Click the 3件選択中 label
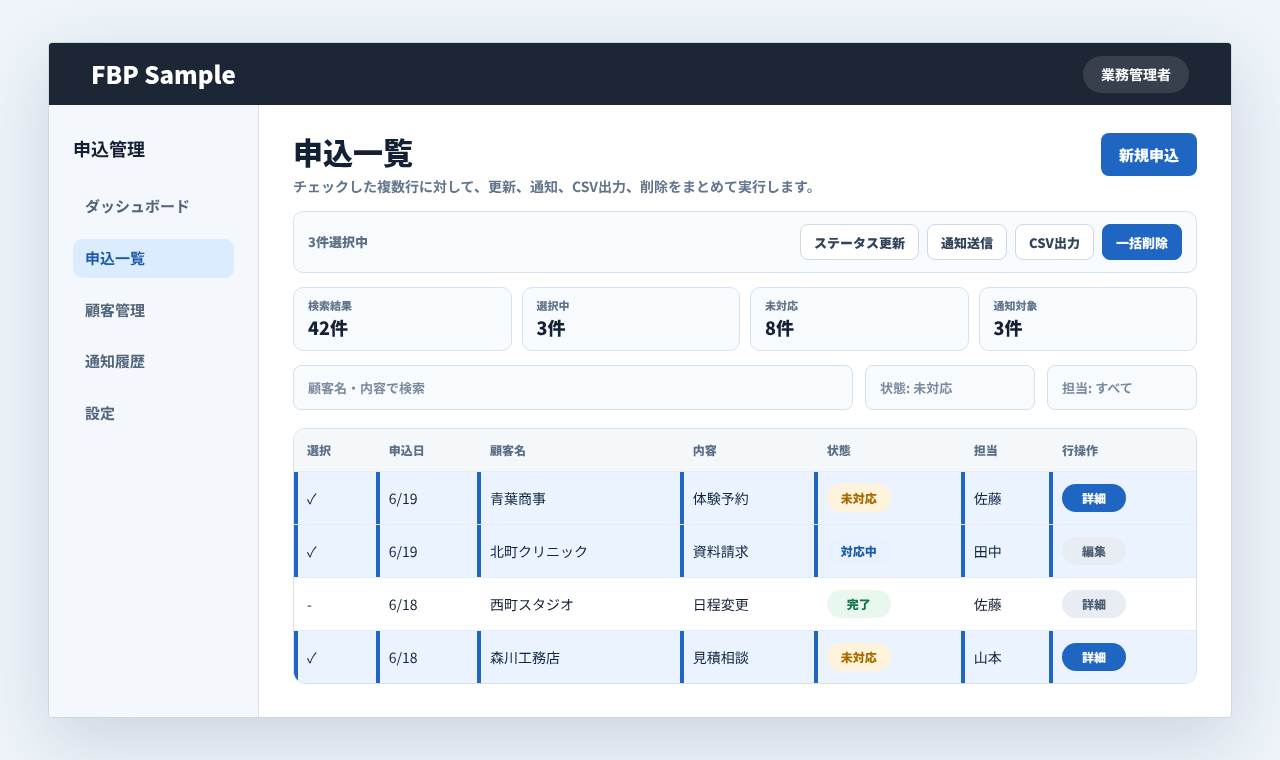This screenshot has width=1280, height=760. coord(338,242)
